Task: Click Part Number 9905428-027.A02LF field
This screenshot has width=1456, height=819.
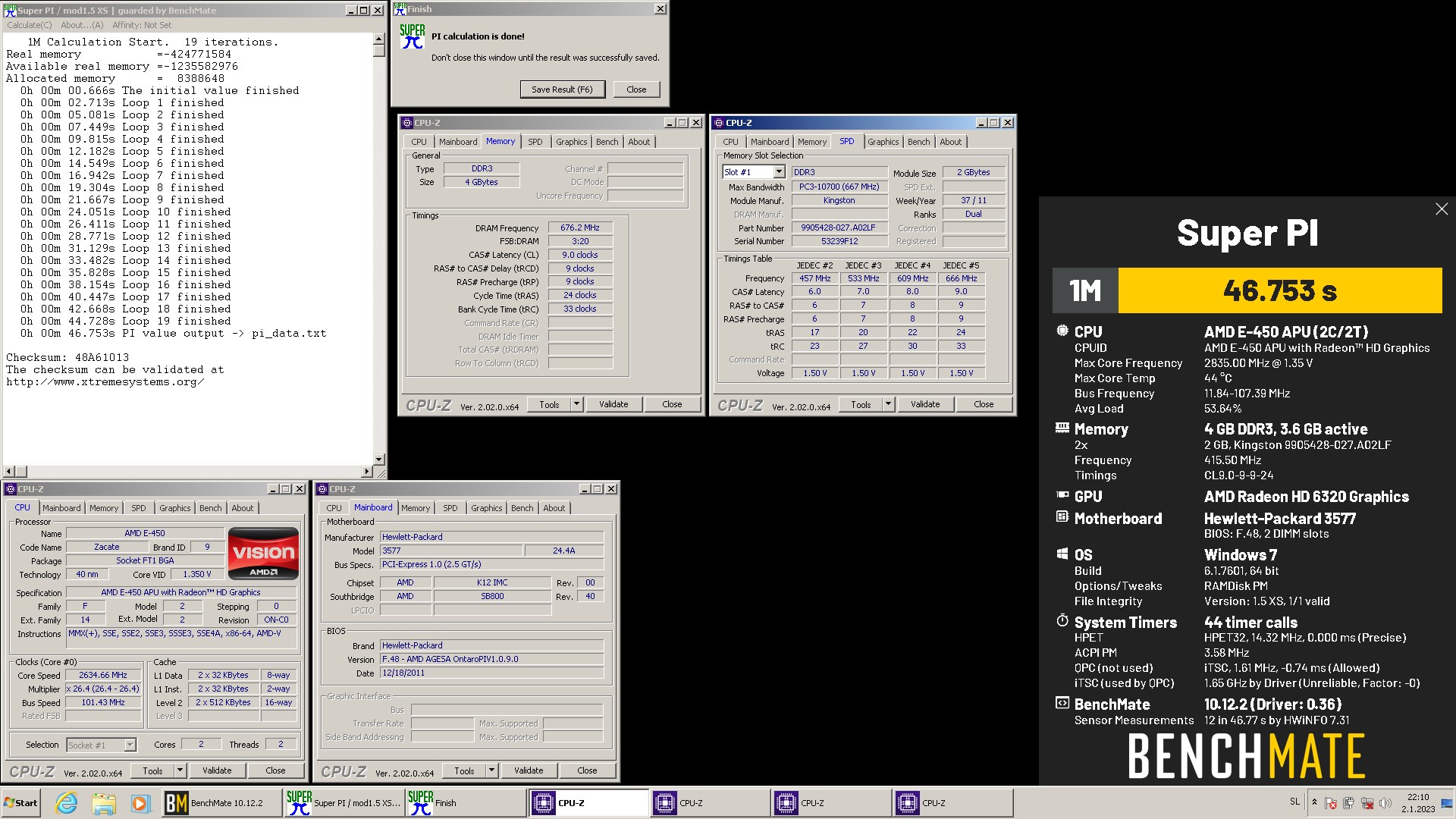Action: tap(839, 227)
